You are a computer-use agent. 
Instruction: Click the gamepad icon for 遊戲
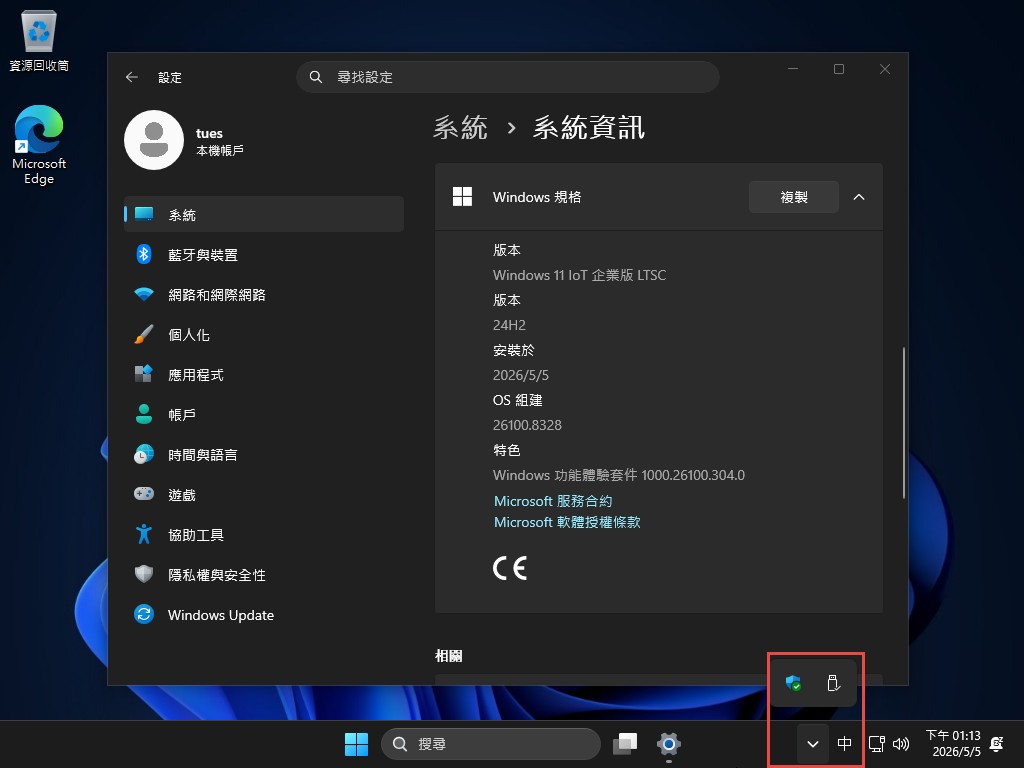click(x=144, y=494)
